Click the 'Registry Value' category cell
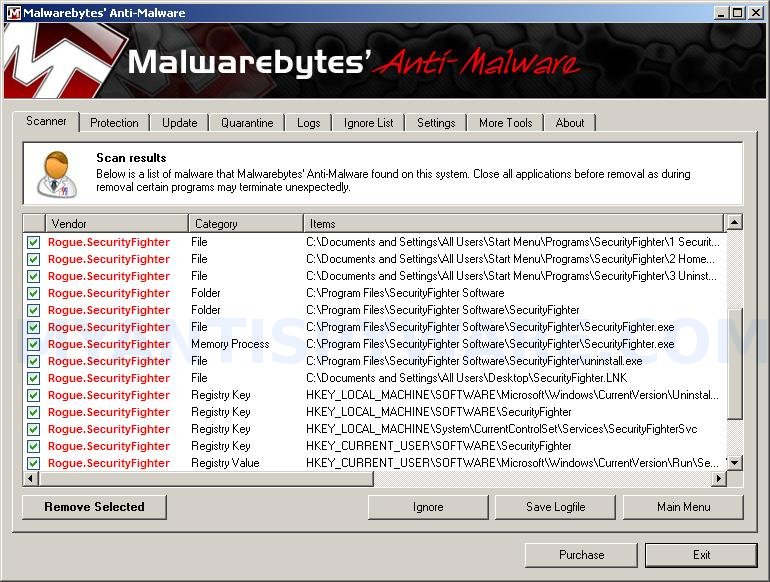 click(x=225, y=463)
